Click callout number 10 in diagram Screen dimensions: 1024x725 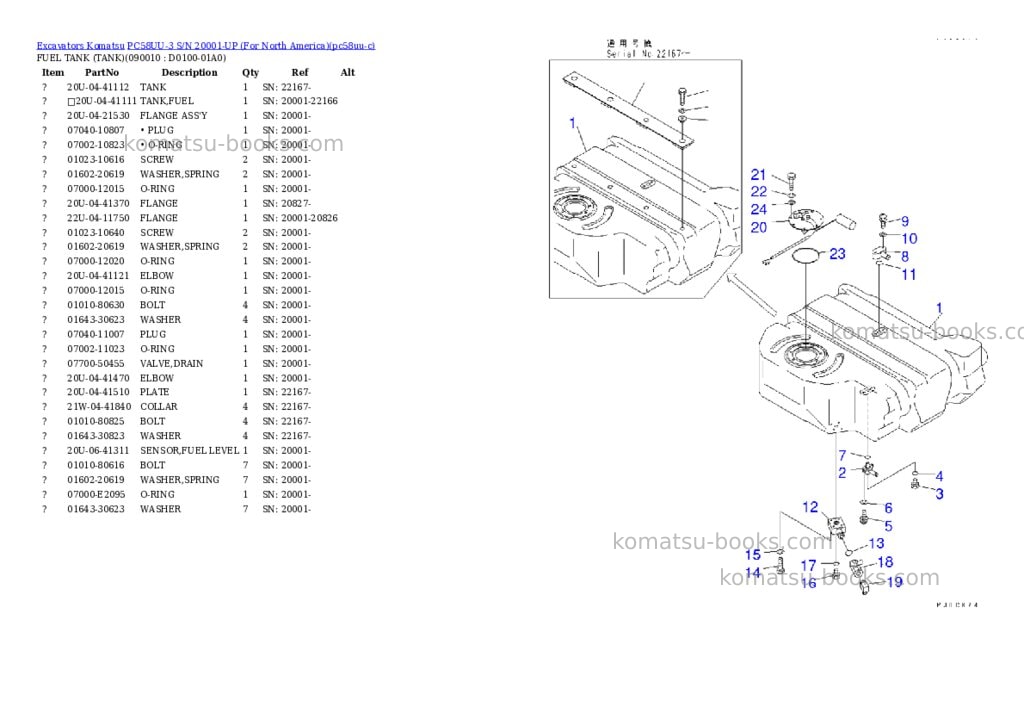(x=910, y=238)
